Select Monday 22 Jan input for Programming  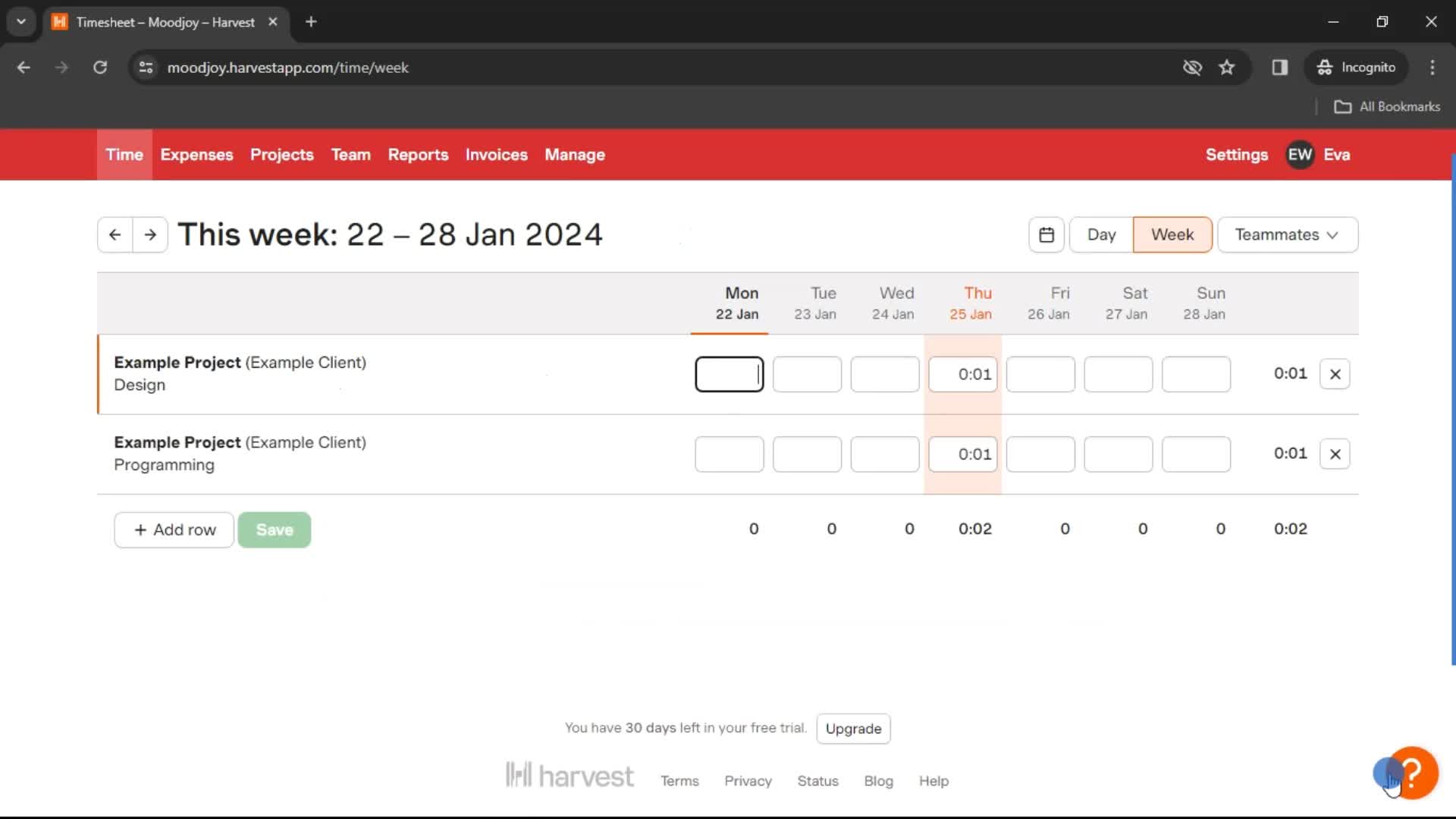click(729, 454)
